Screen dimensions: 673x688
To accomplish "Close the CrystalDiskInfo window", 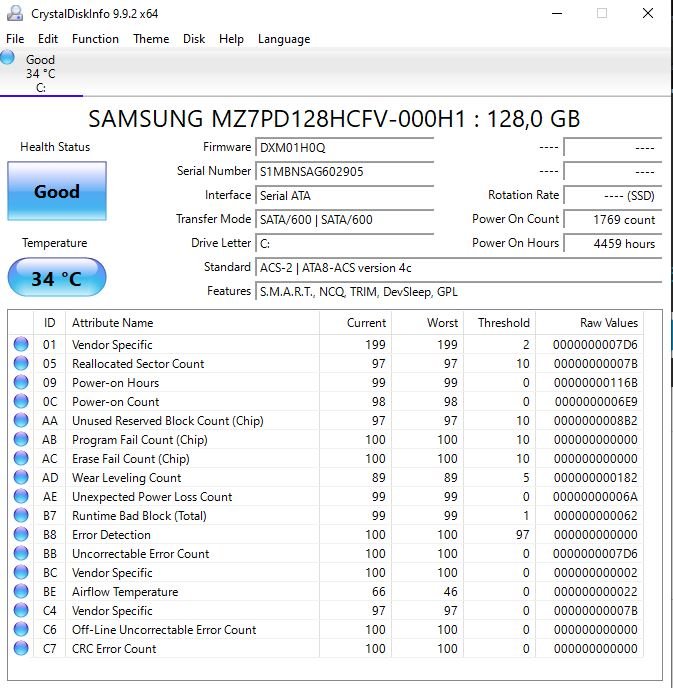I will [x=648, y=13].
